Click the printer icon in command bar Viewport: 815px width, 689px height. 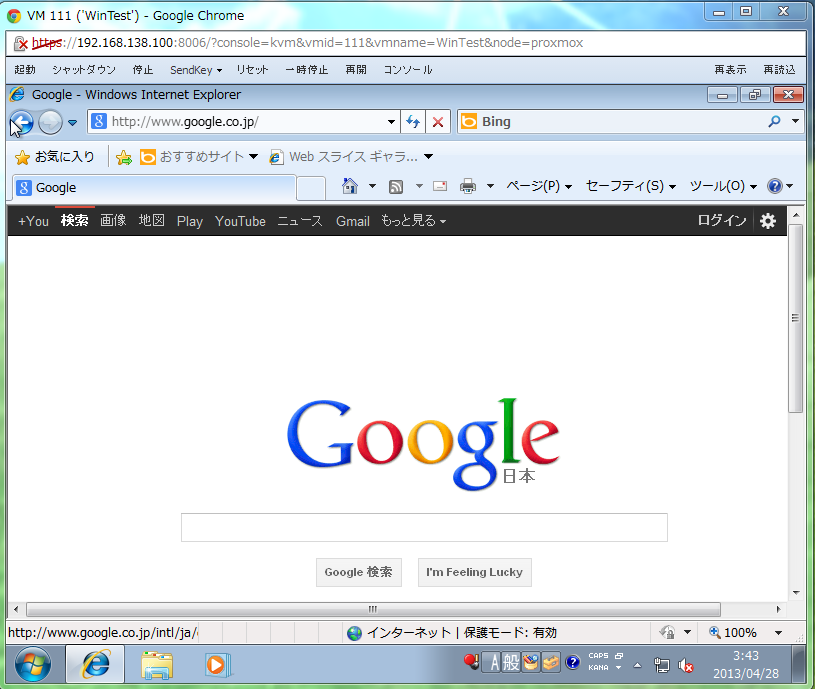pyautogui.click(x=468, y=186)
